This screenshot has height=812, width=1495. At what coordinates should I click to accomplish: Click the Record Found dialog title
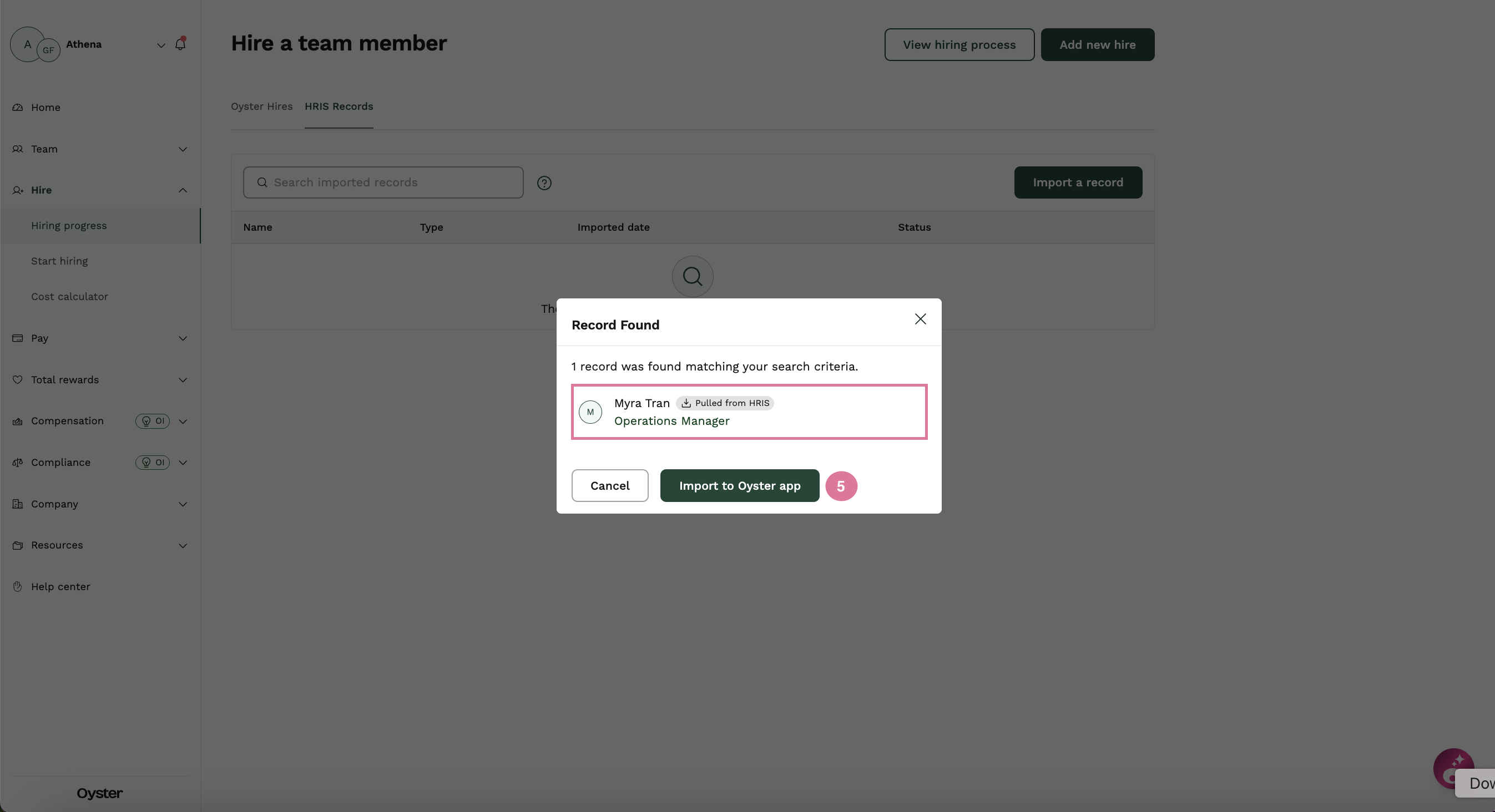point(616,325)
